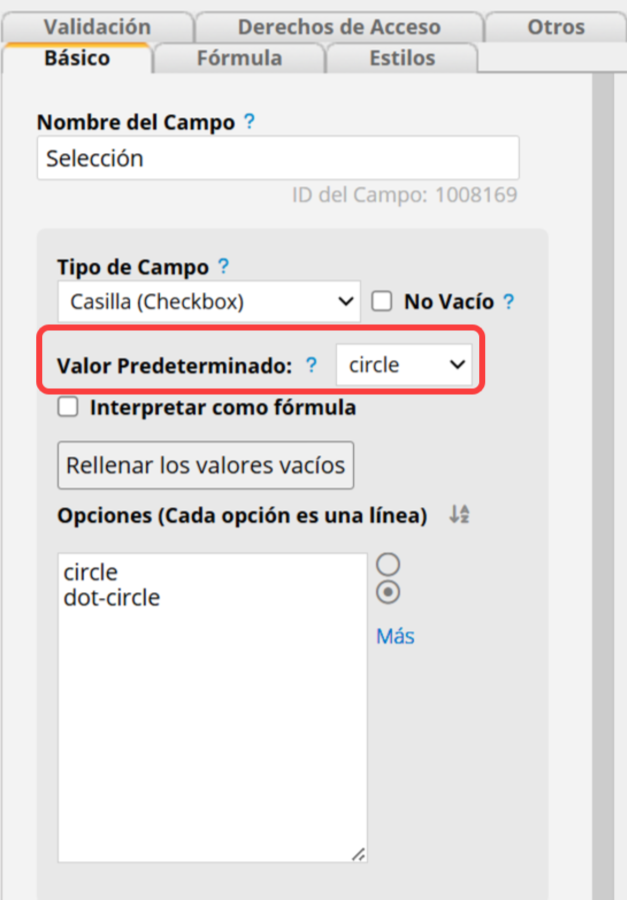The height and width of the screenshot is (900, 627).
Task: Click the Nombre del Campo input field
Action: click(278, 158)
